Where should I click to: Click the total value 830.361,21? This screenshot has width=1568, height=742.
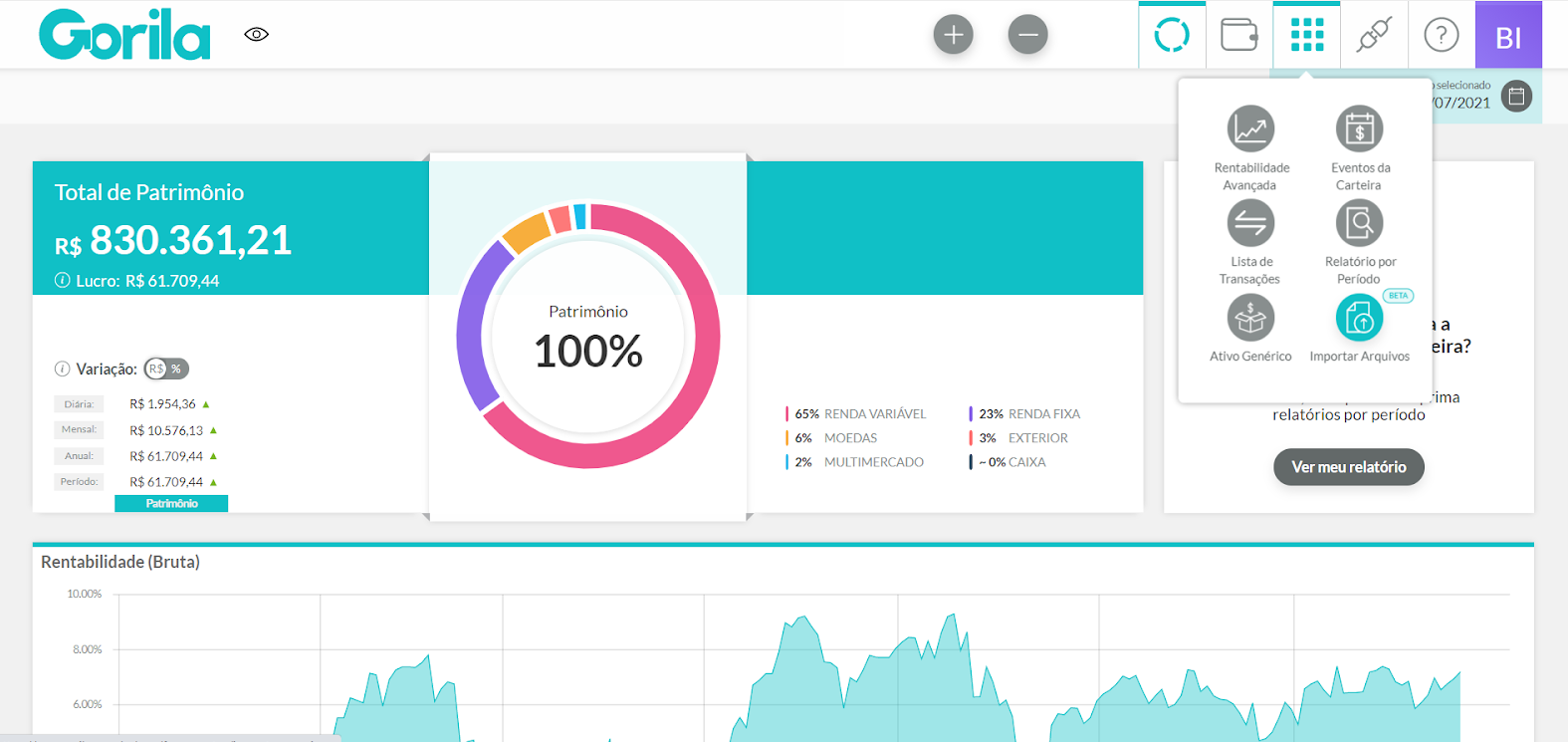coord(190,240)
